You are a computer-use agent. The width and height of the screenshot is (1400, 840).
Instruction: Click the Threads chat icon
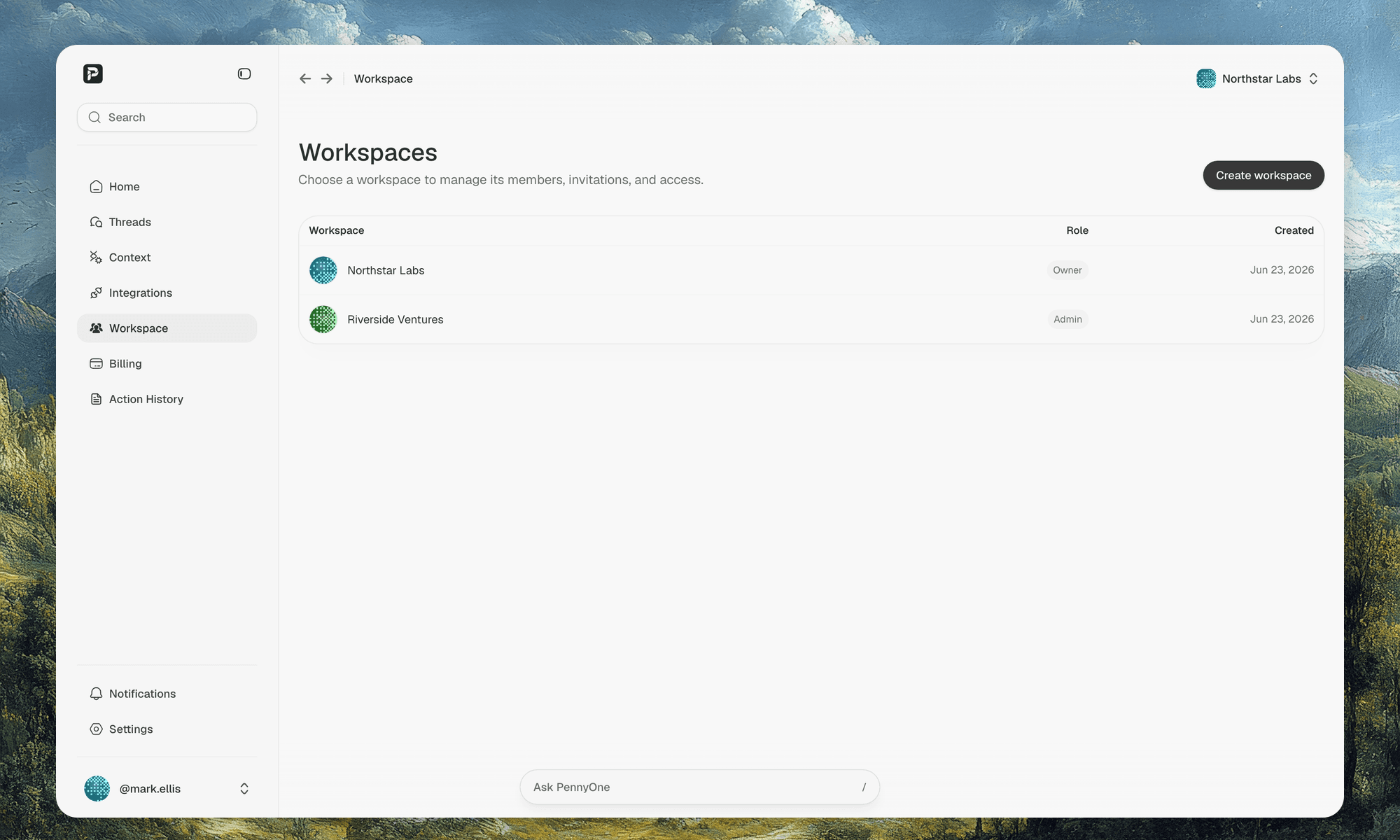pyautogui.click(x=96, y=222)
